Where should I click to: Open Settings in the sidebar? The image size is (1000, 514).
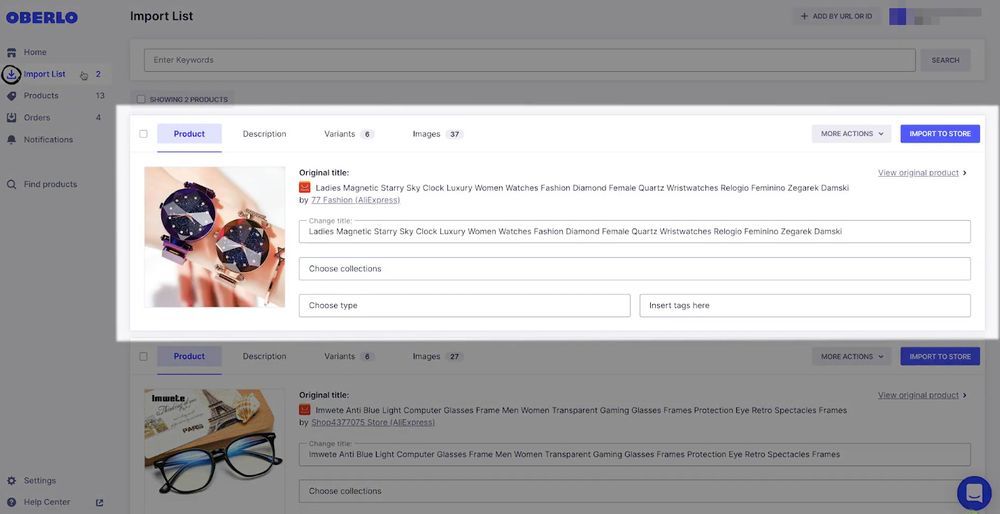coord(40,481)
